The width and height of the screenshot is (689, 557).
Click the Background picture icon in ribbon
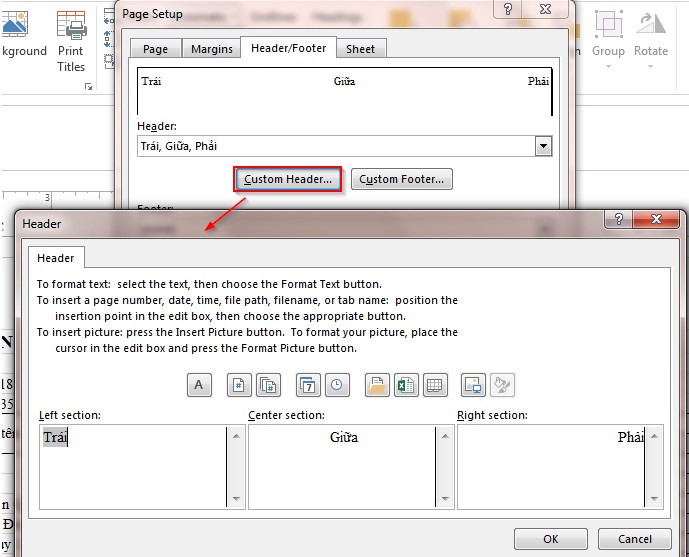coord(15,24)
